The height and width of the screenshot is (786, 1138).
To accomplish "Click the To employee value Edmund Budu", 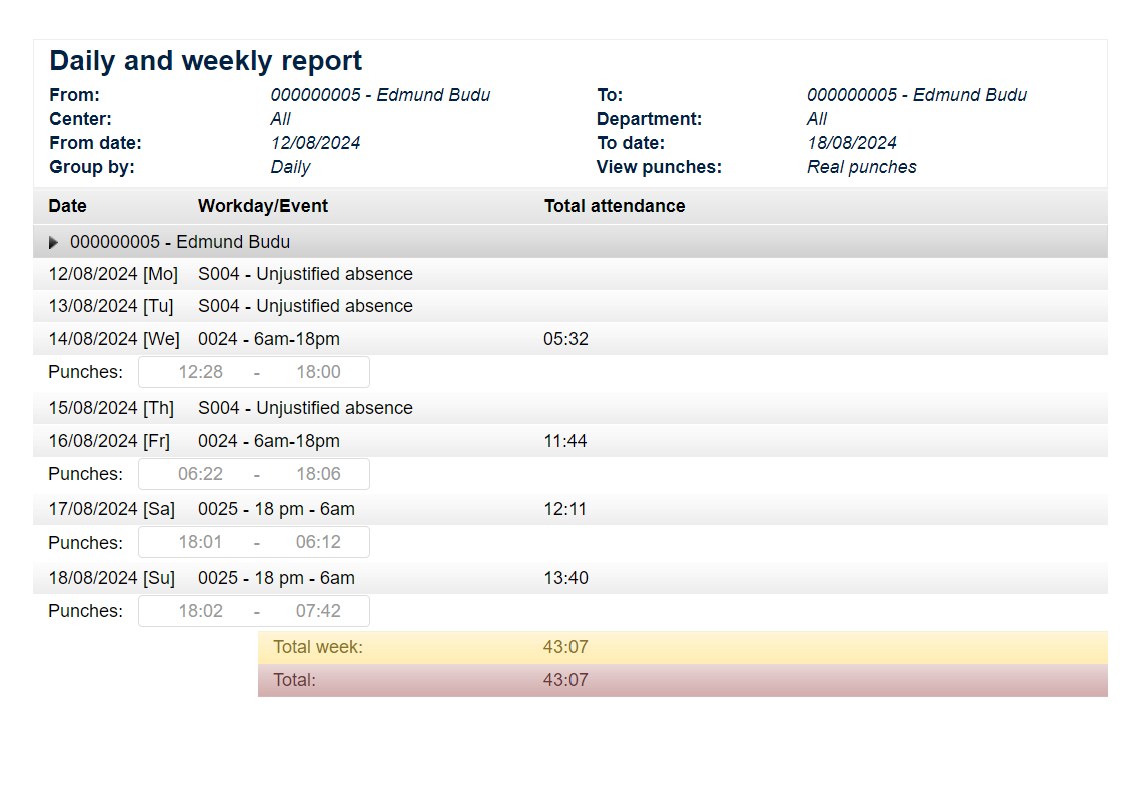I will coord(917,95).
